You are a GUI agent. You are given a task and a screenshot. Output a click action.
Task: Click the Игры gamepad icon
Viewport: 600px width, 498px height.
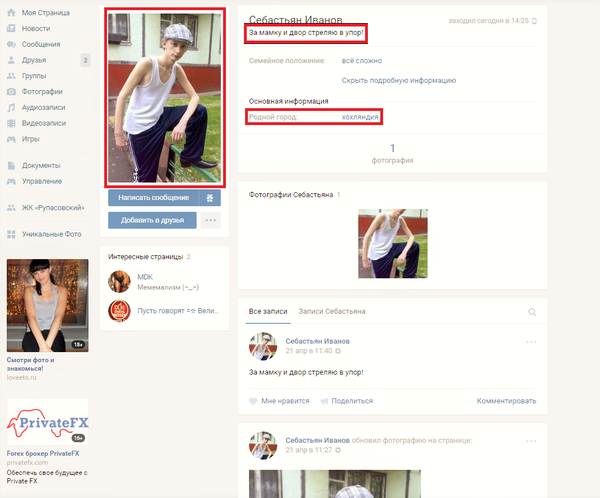[11, 139]
